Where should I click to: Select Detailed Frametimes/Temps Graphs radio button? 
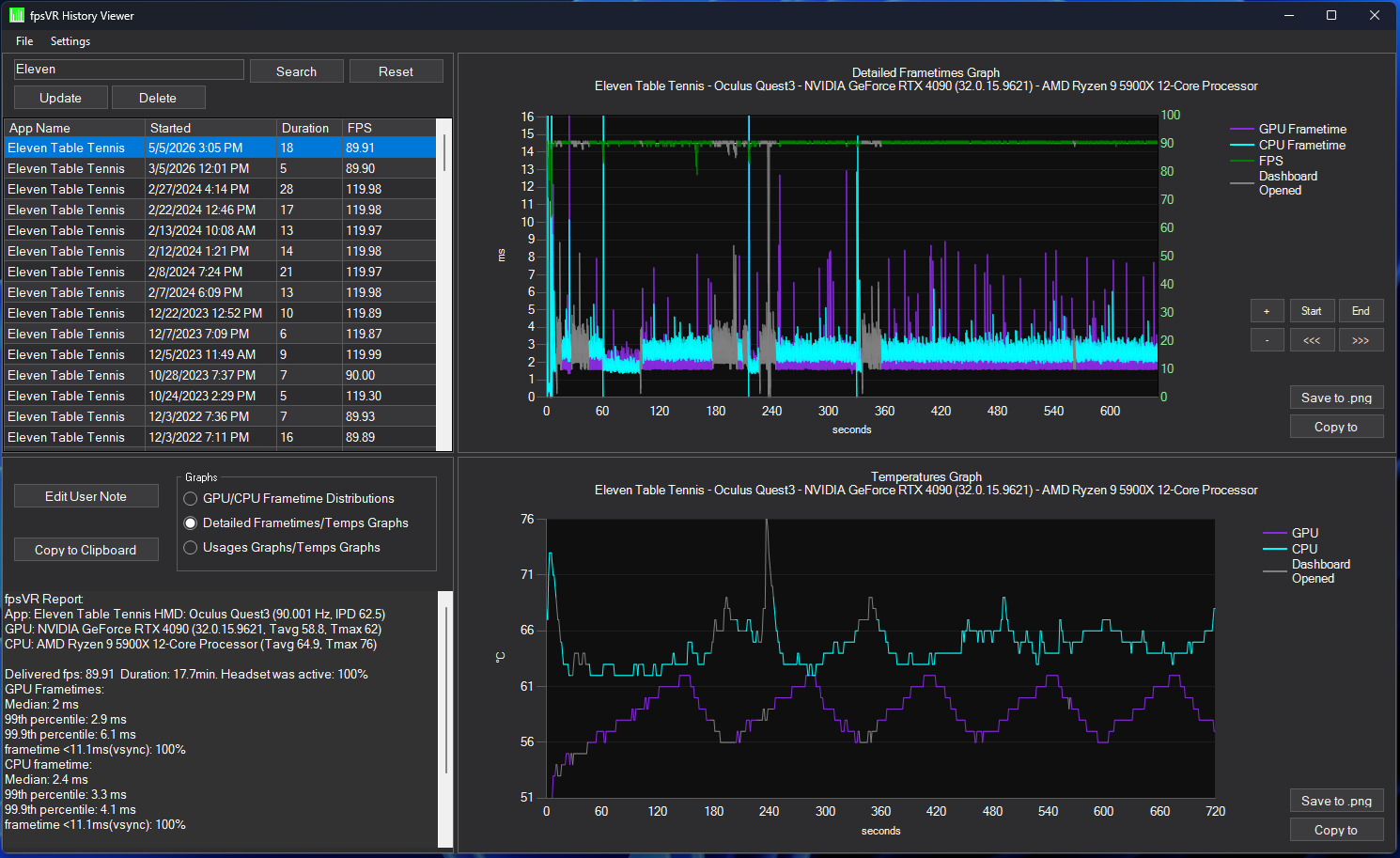[191, 523]
